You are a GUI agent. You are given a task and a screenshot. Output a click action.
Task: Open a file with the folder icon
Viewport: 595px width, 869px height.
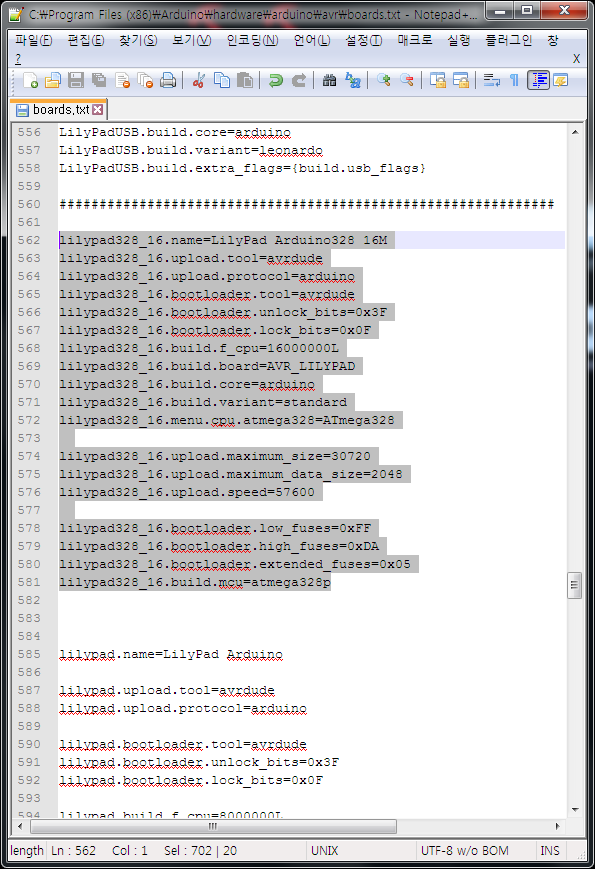(x=53, y=80)
